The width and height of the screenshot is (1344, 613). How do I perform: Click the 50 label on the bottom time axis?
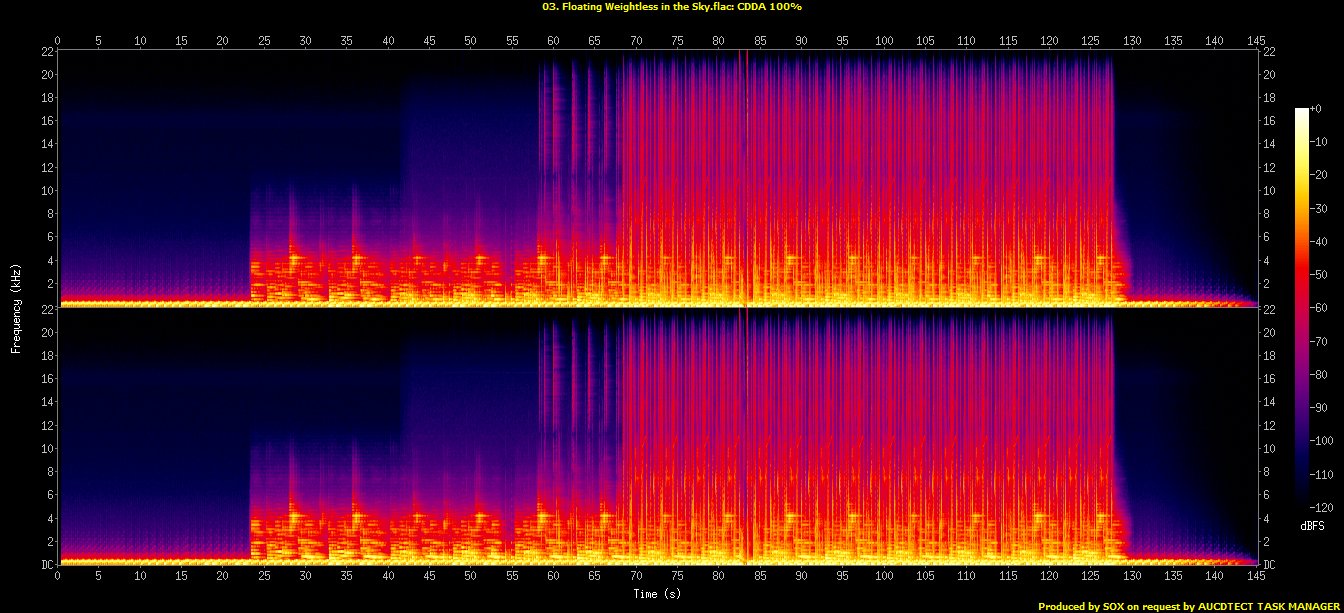470,577
